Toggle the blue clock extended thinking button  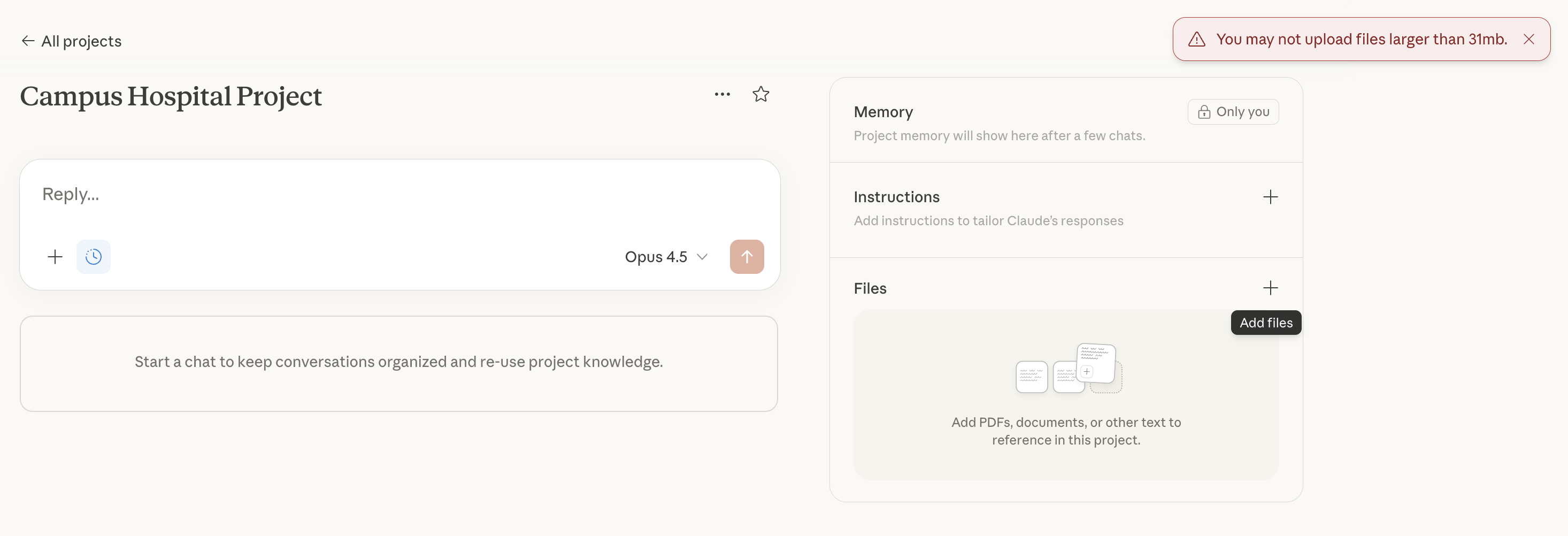click(94, 257)
